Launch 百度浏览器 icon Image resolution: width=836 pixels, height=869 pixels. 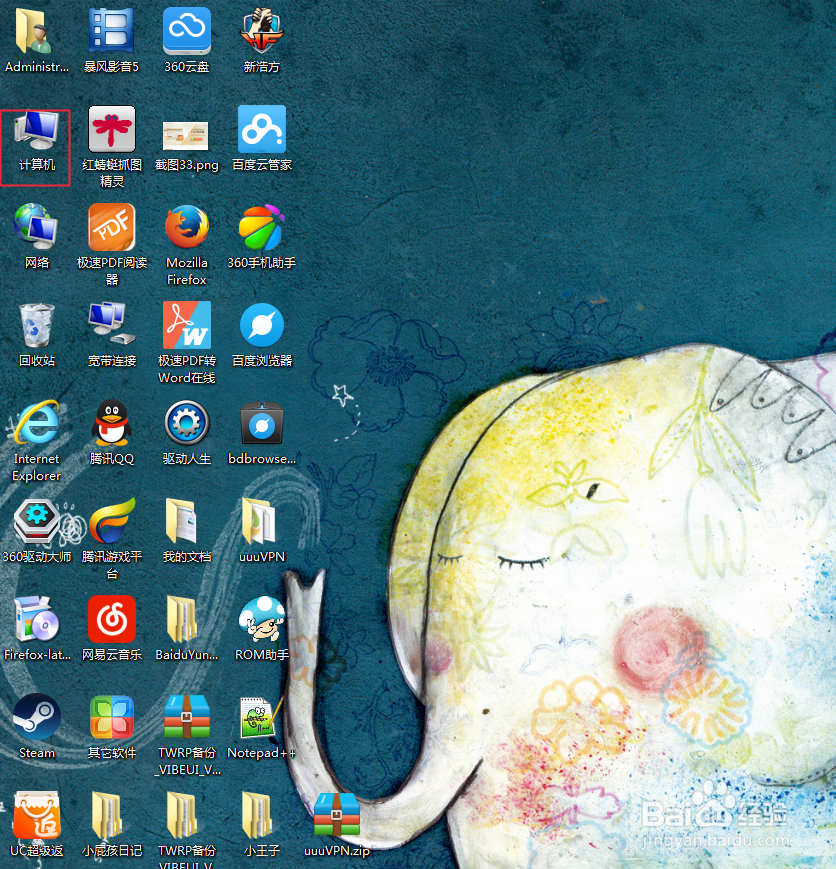[x=262, y=325]
